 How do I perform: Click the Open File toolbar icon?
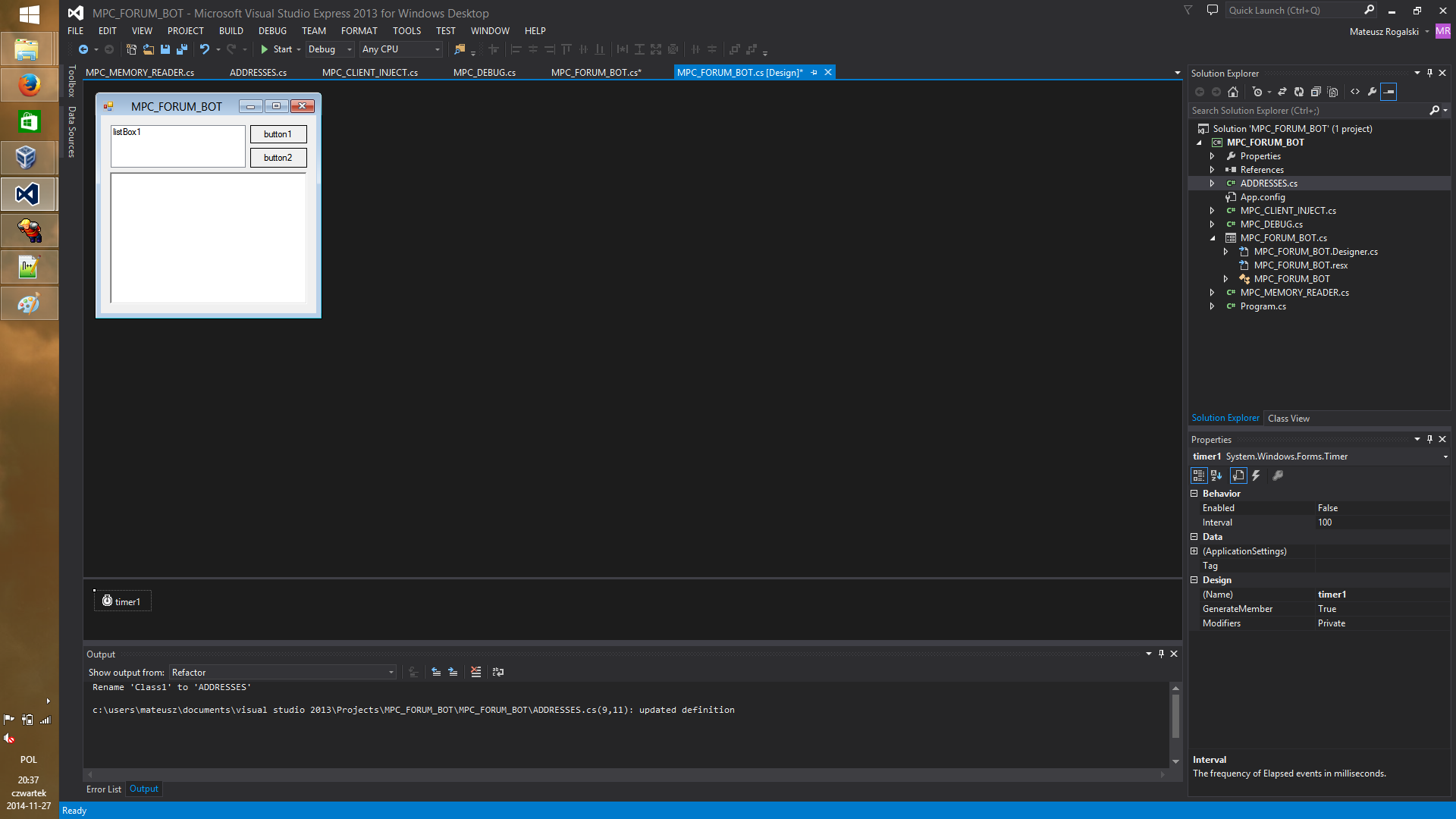(148, 49)
